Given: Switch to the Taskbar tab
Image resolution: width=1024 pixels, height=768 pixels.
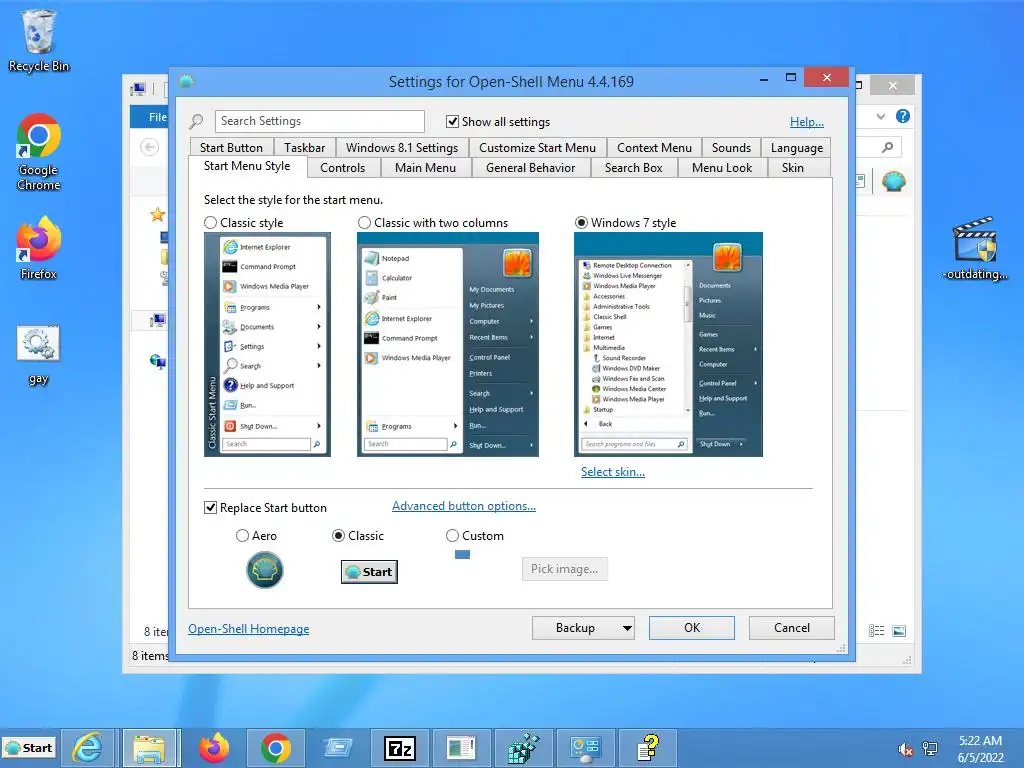Looking at the screenshot, I should (x=304, y=148).
